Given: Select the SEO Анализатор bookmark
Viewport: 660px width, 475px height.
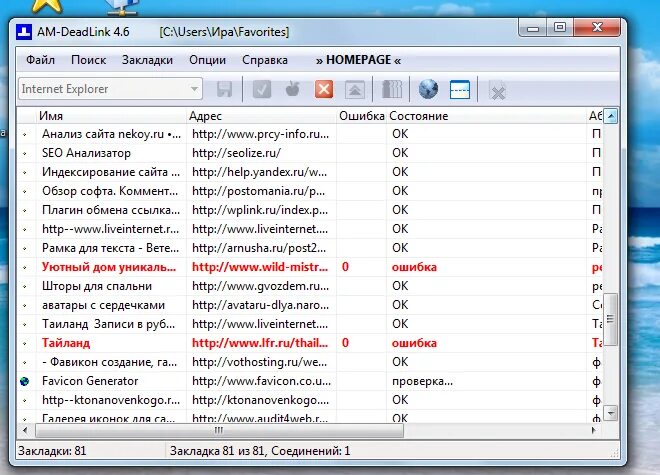Looking at the screenshot, I should pos(86,153).
